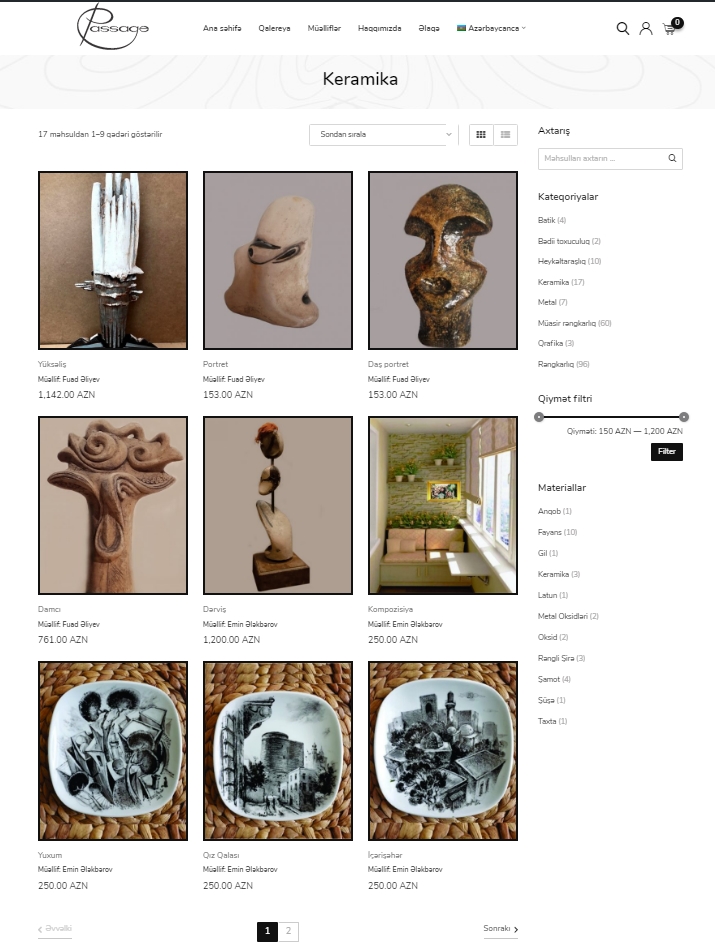Click the Məhsulları axtarın search field
Viewport: 715px width, 944px height.
point(603,158)
